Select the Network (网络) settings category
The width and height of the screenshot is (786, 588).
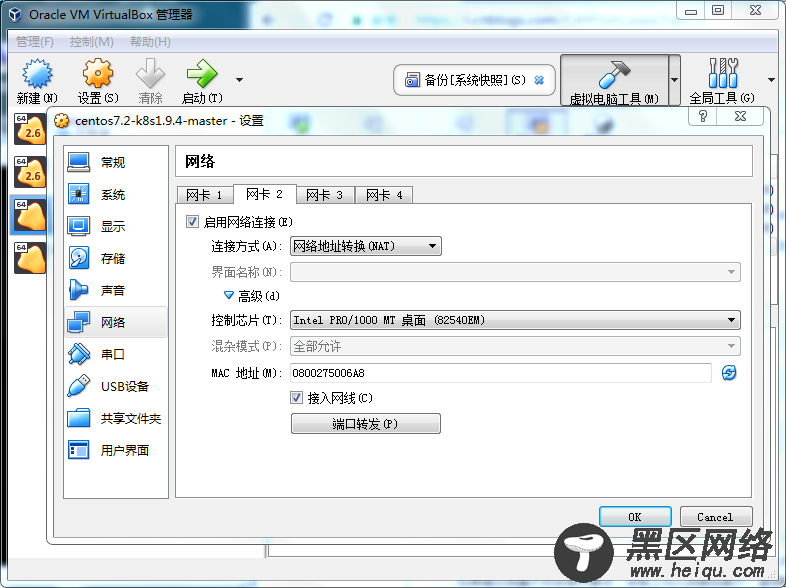[116, 322]
